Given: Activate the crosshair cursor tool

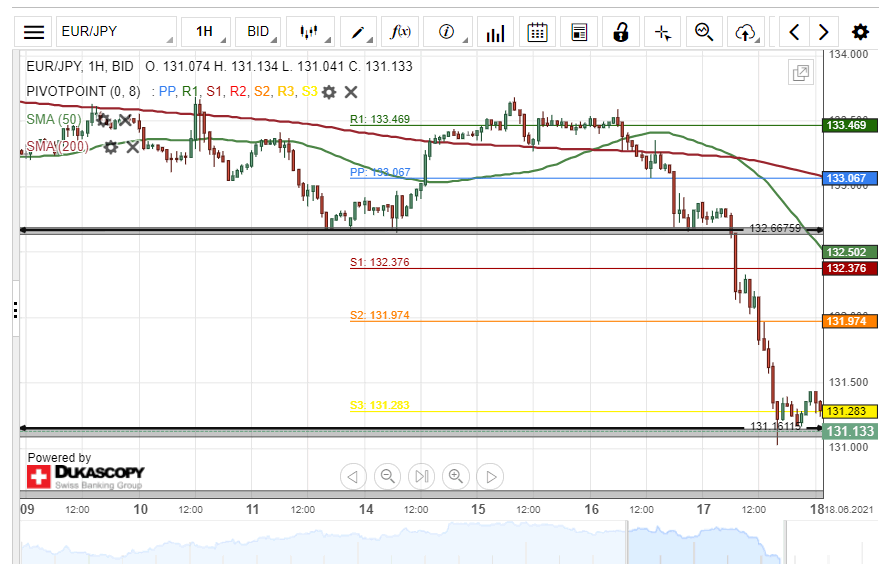Looking at the screenshot, I should tap(662, 32).
